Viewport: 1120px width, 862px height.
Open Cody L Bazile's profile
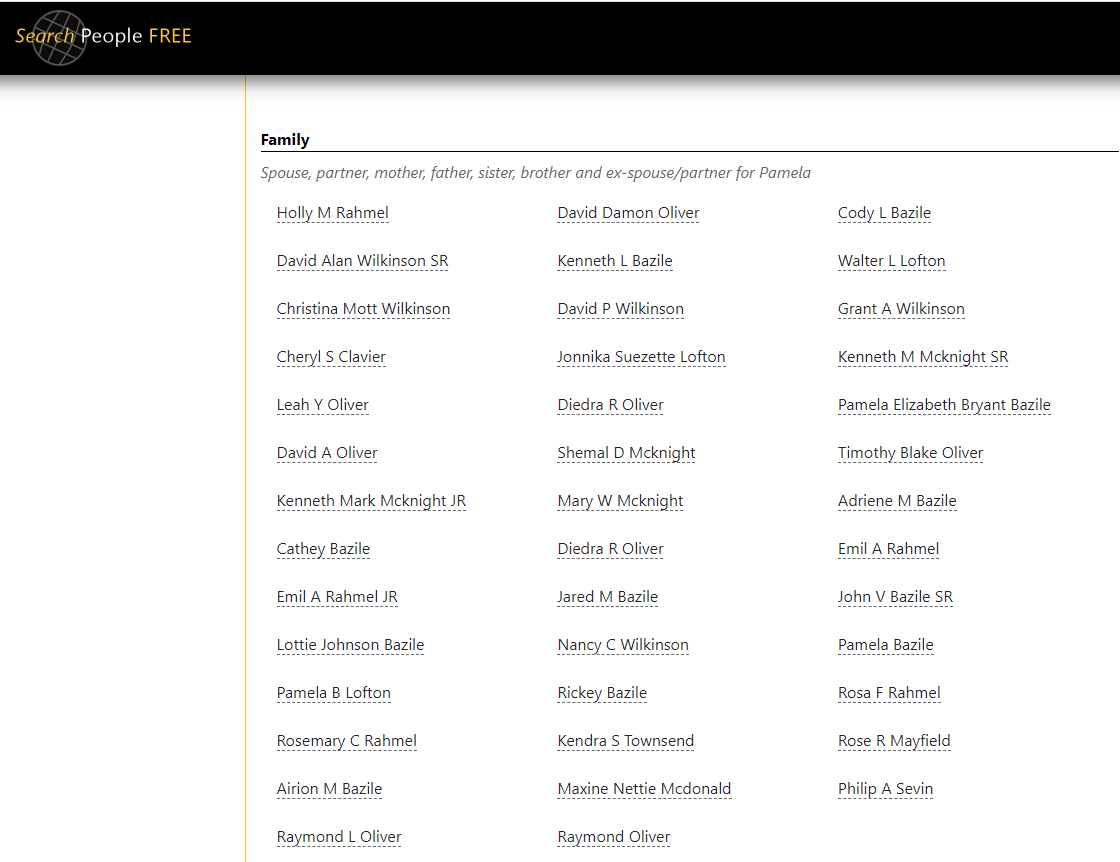884,213
